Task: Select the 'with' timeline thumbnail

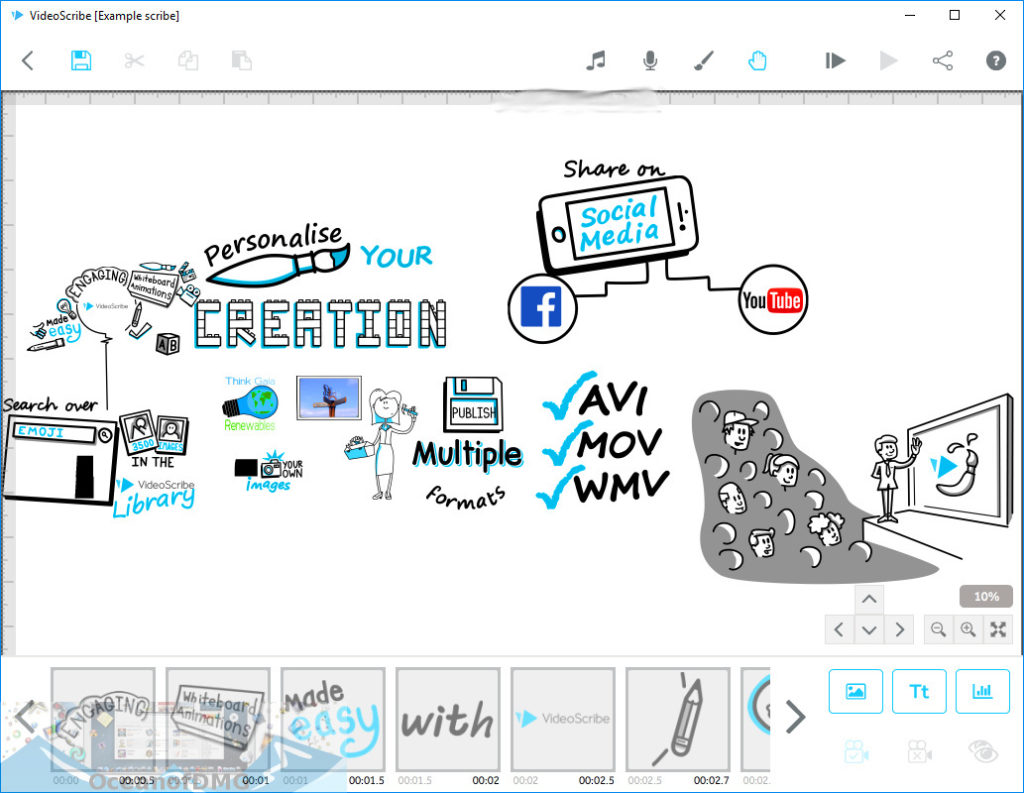Action: coord(448,720)
